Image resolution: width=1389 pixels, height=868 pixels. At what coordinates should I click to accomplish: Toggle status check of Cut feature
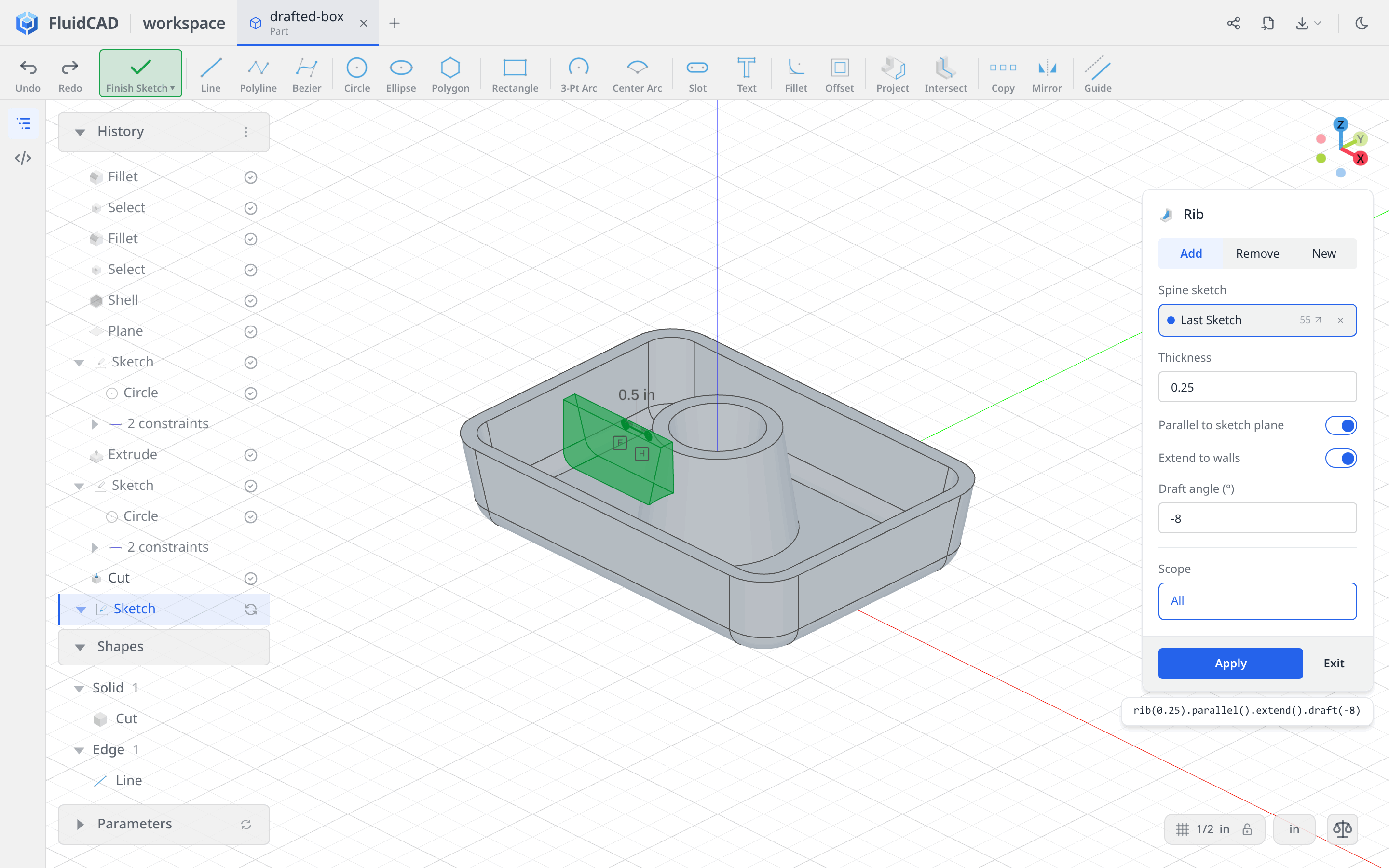click(x=250, y=578)
